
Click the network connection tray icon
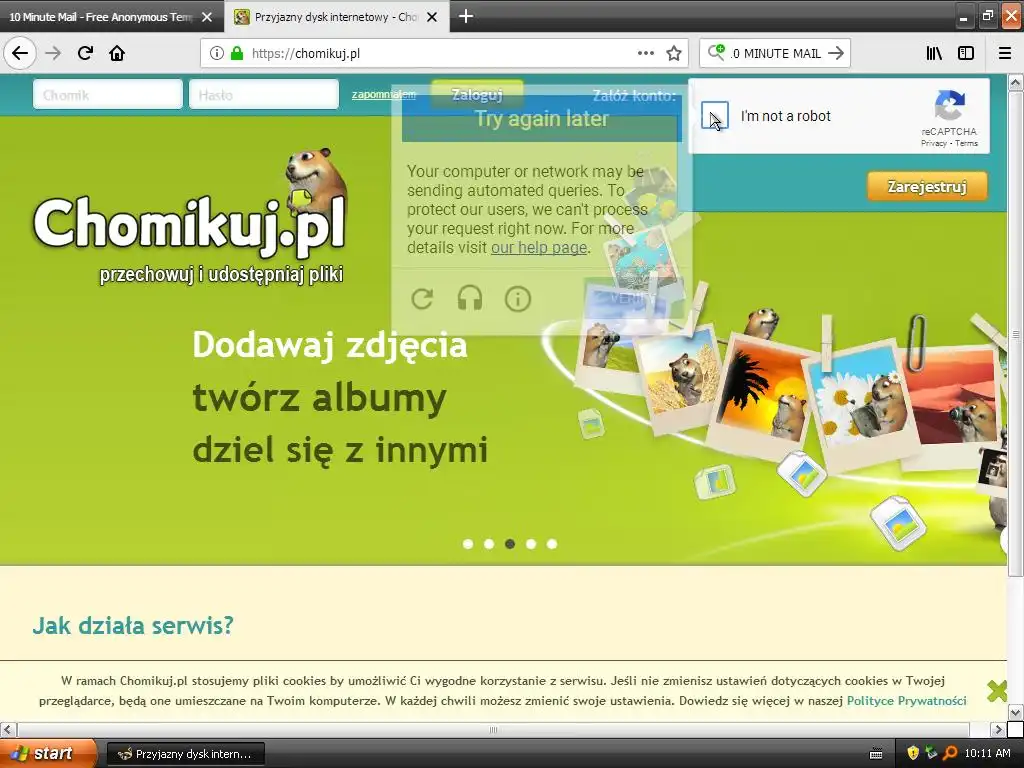coord(931,754)
